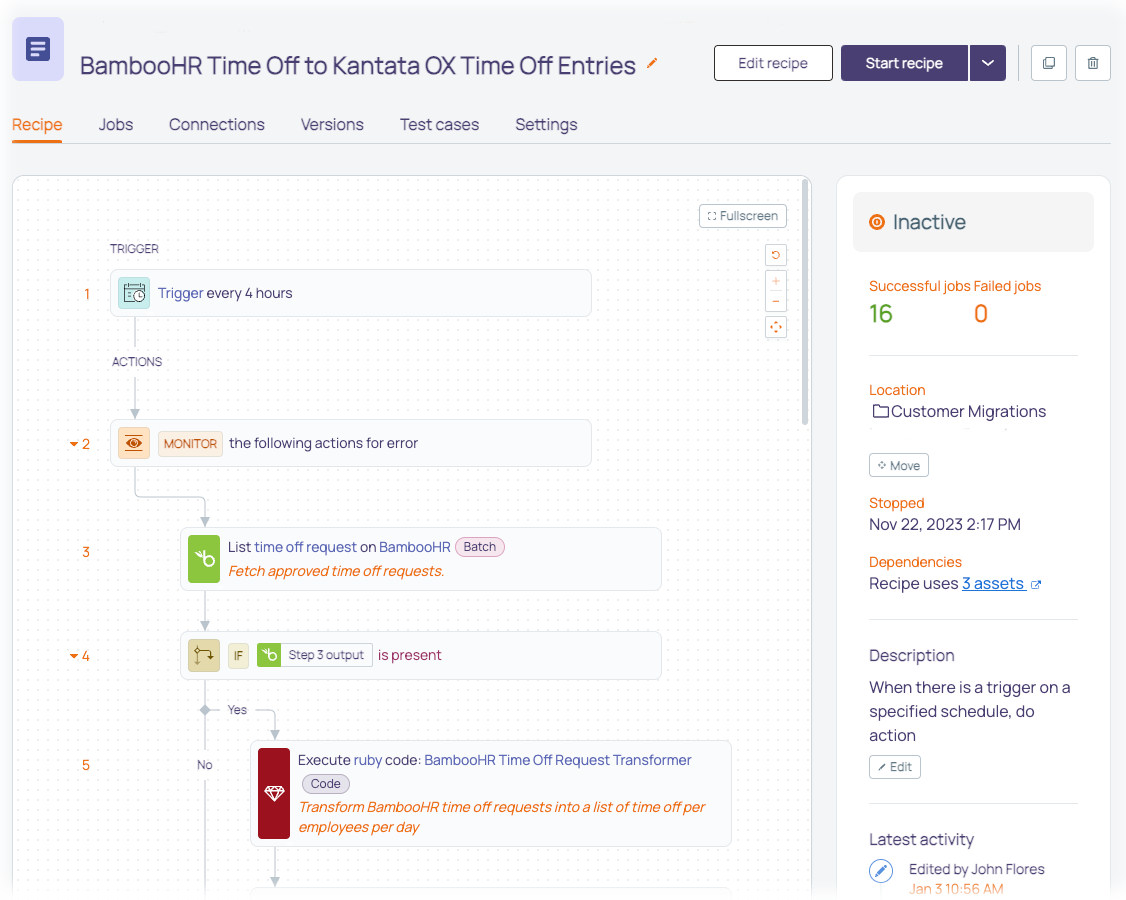
Task: Expand canvas with the Fullscreen button
Action: (x=743, y=216)
